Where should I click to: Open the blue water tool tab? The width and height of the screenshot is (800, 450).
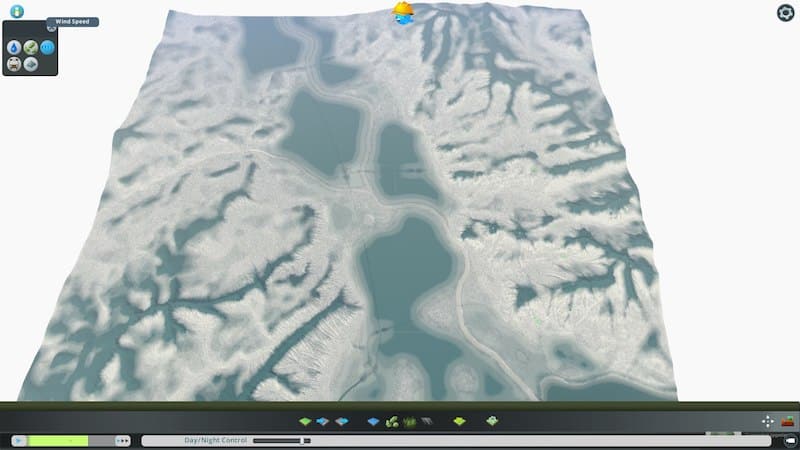(x=374, y=422)
